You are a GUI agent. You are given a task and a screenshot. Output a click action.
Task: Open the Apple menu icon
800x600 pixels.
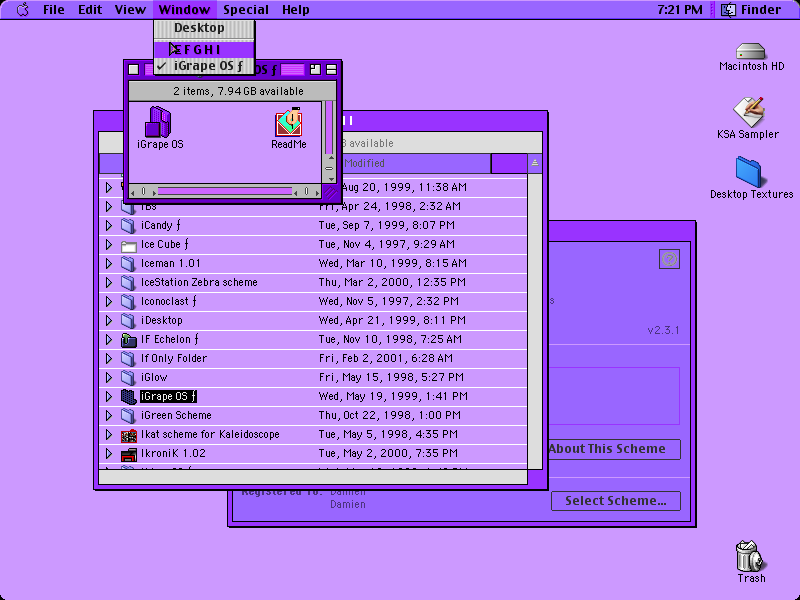(x=22, y=10)
